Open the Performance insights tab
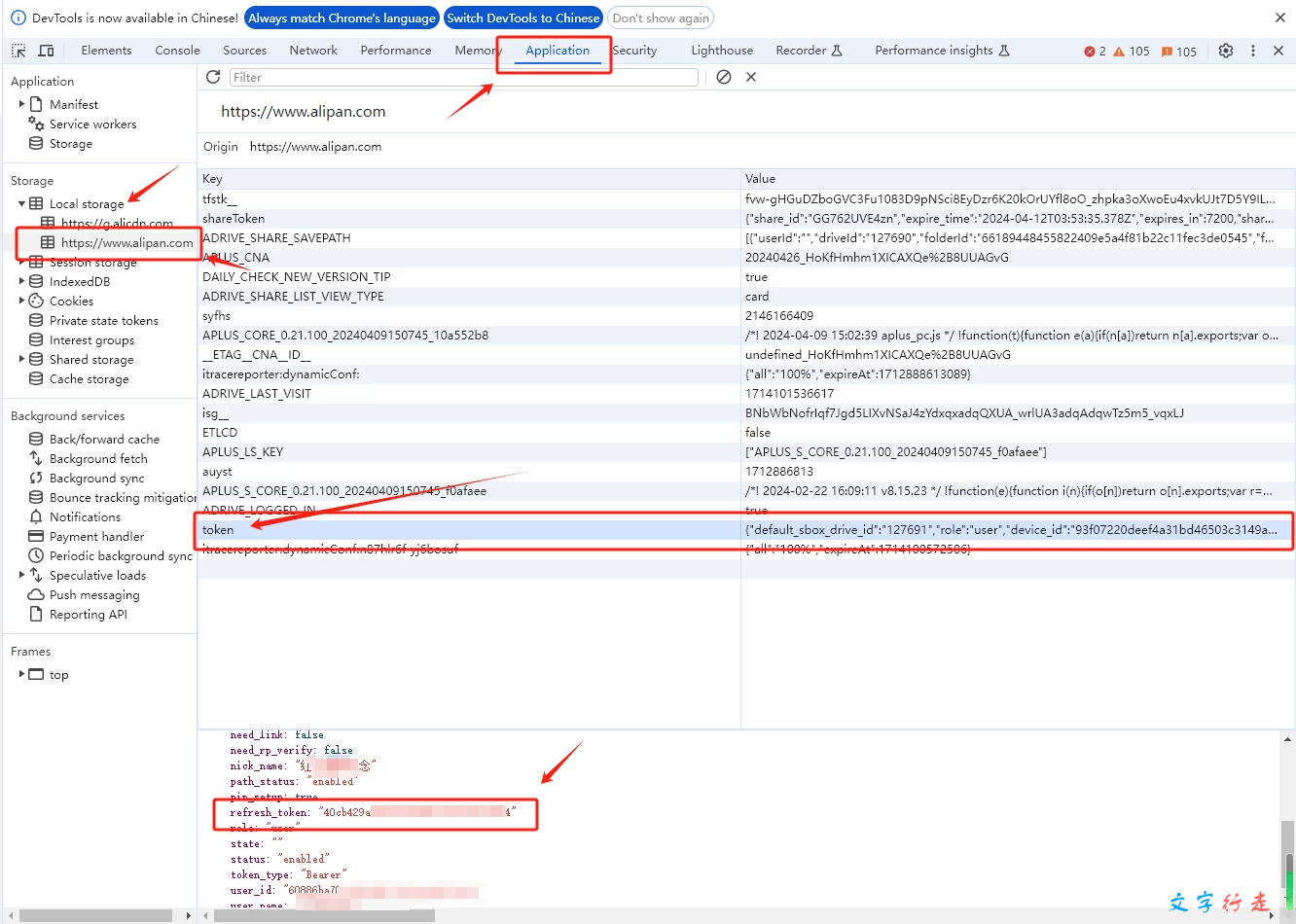Screen dimensions: 1296x924 pyautogui.click(x=942, y=51)
